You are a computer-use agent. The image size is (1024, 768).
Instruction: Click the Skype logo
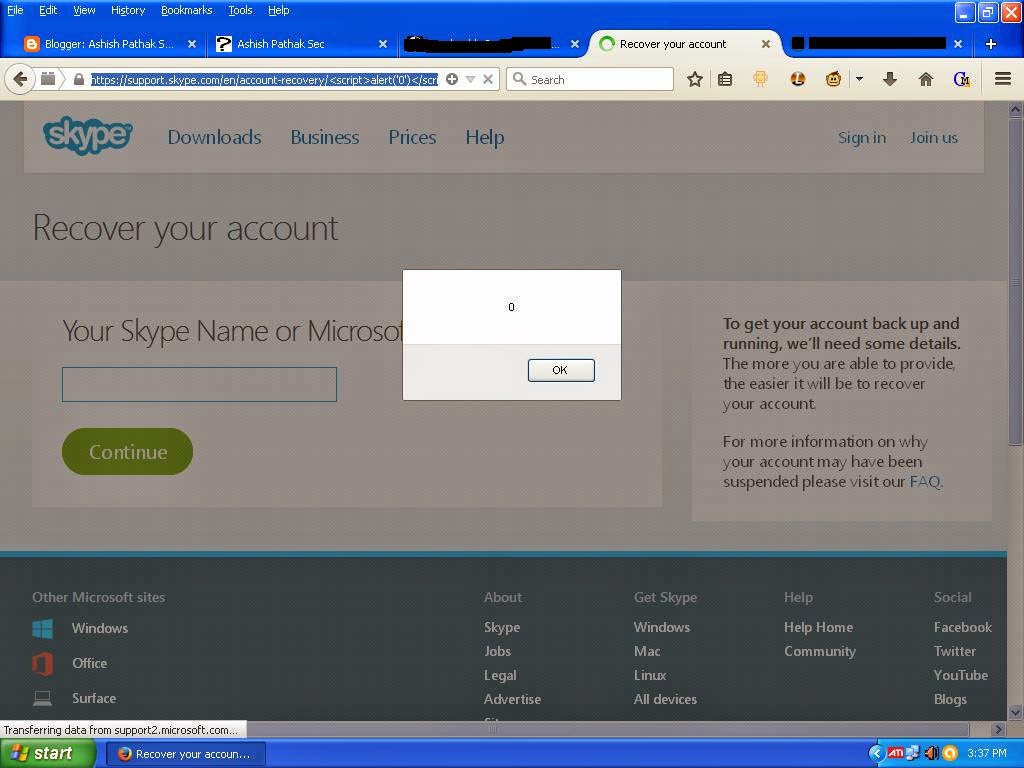click(x=88, y=136)
